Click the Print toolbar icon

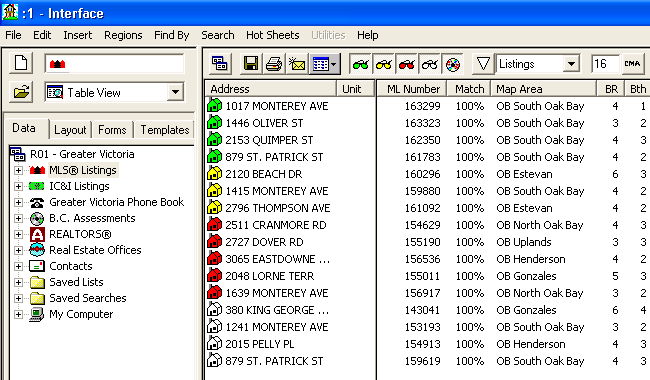tap(274, 64)
